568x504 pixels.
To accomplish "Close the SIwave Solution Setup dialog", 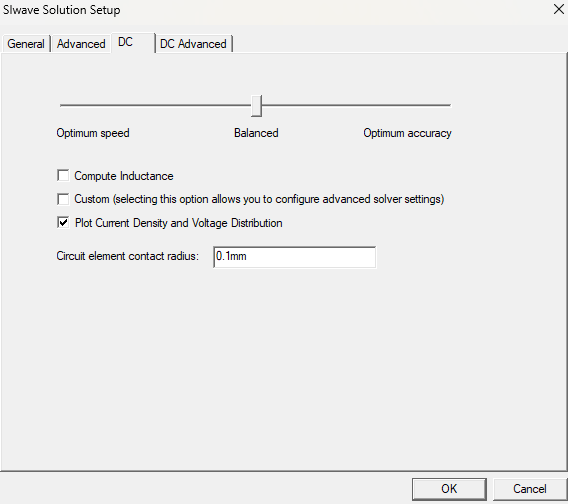I will point(559,9).
